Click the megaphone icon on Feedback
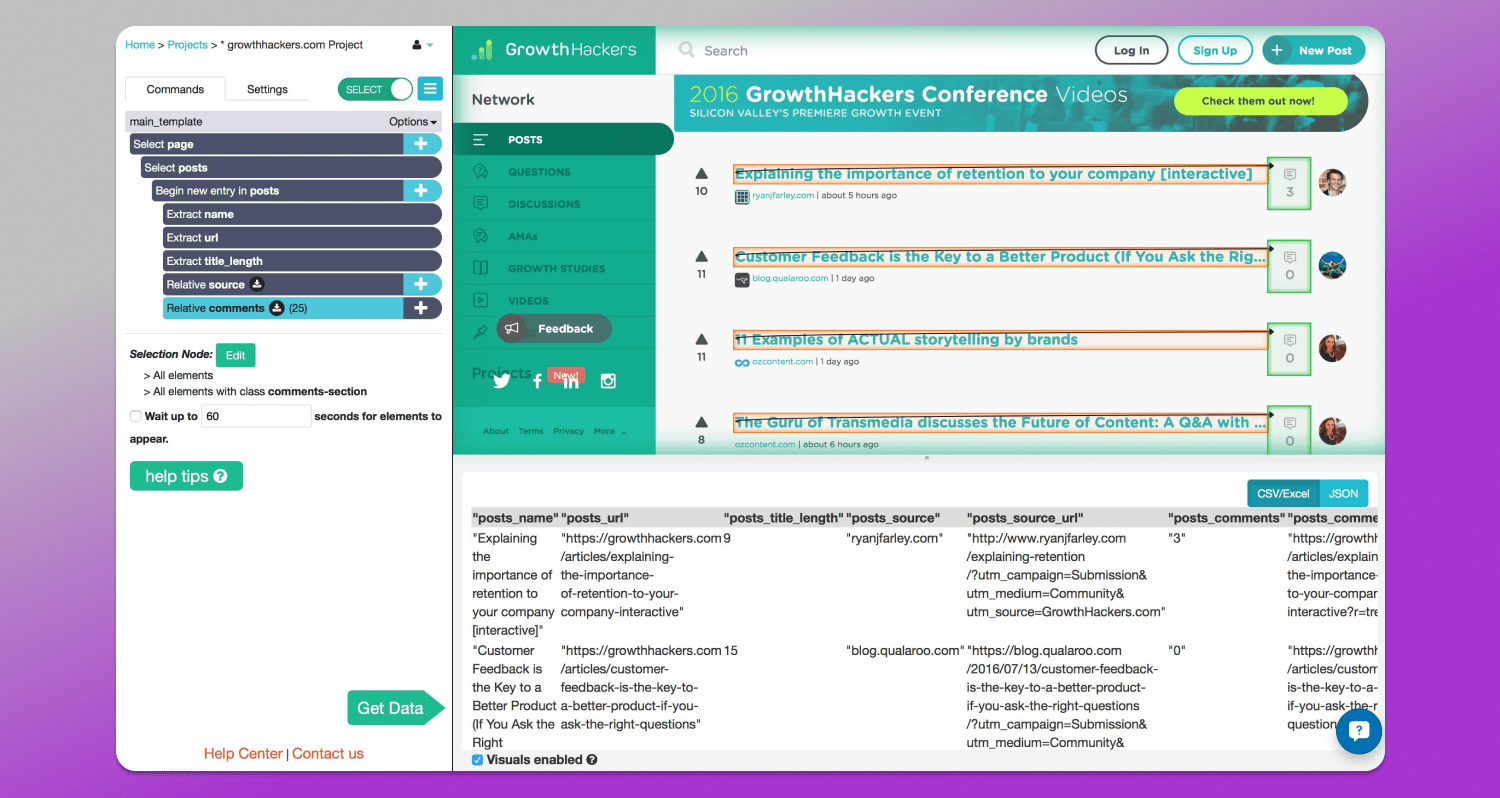The height and width of the screenshot is (798, 1500). pos(512,329)
